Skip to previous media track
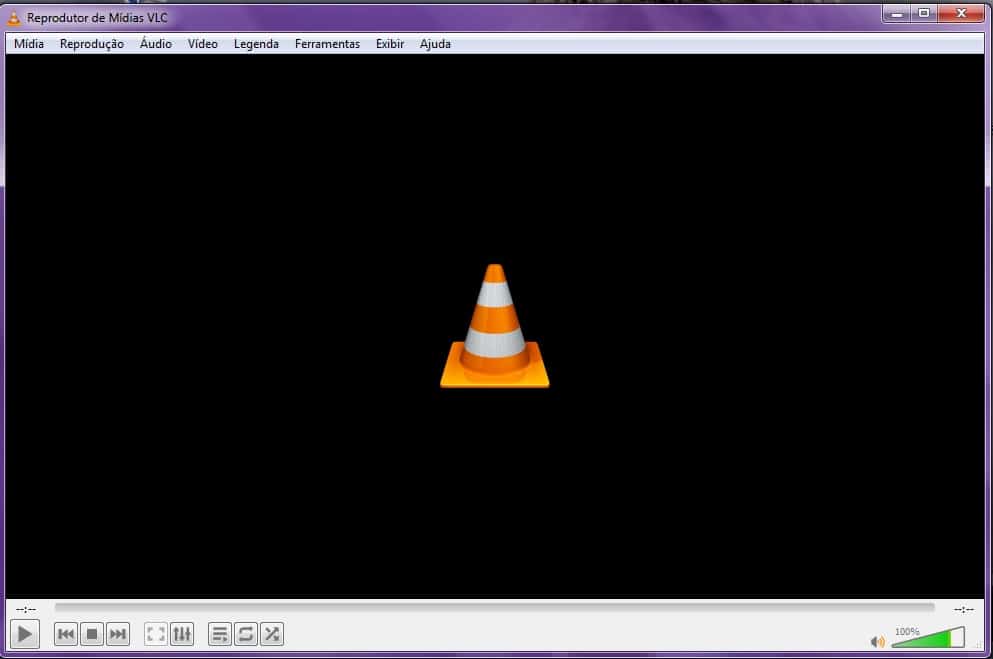The height and width of the screenshot is (659, 993). 66,634
